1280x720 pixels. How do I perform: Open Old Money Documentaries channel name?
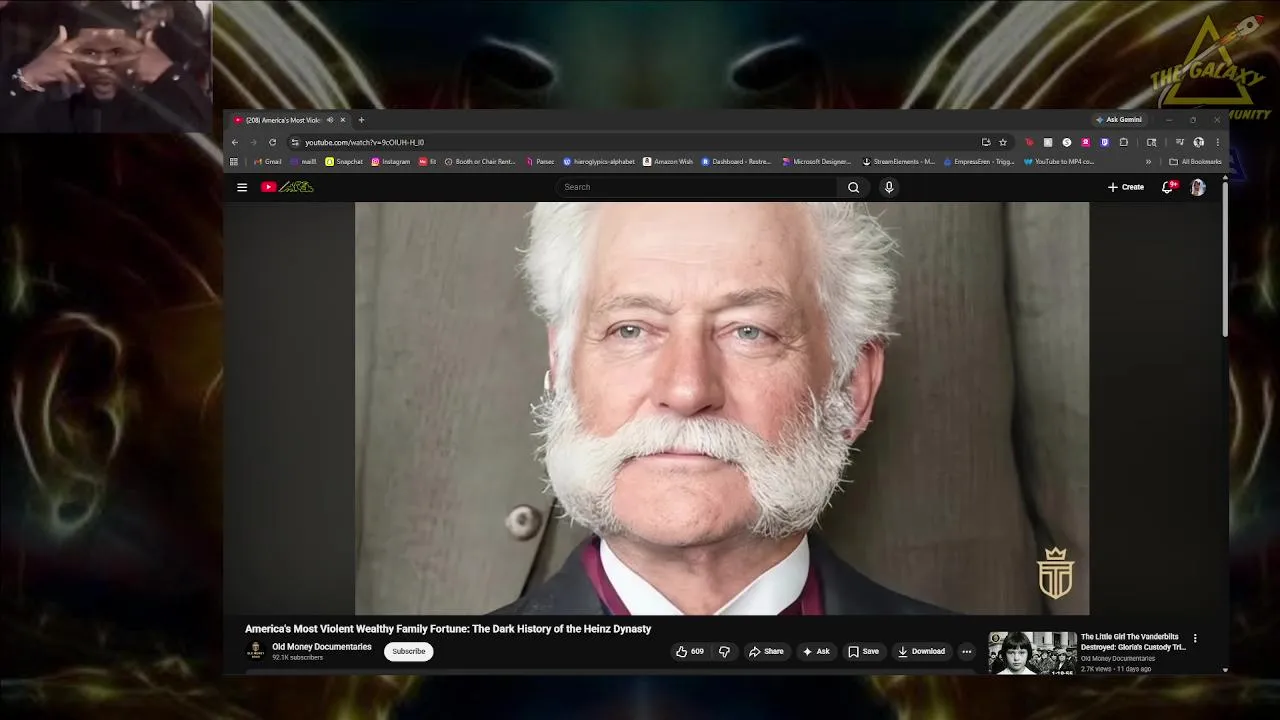[322, 647]
